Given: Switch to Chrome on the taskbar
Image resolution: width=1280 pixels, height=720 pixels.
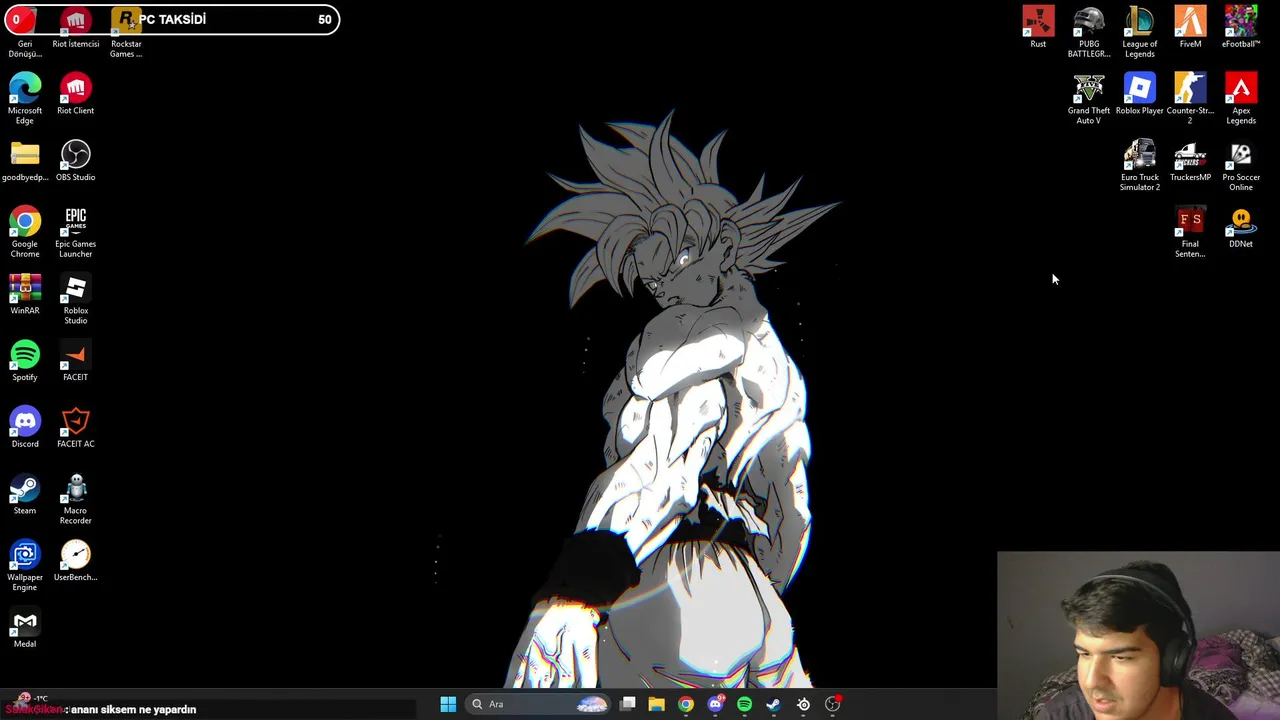Looking at the screenshot, I should pyautogui.click(x=686, y=704).
